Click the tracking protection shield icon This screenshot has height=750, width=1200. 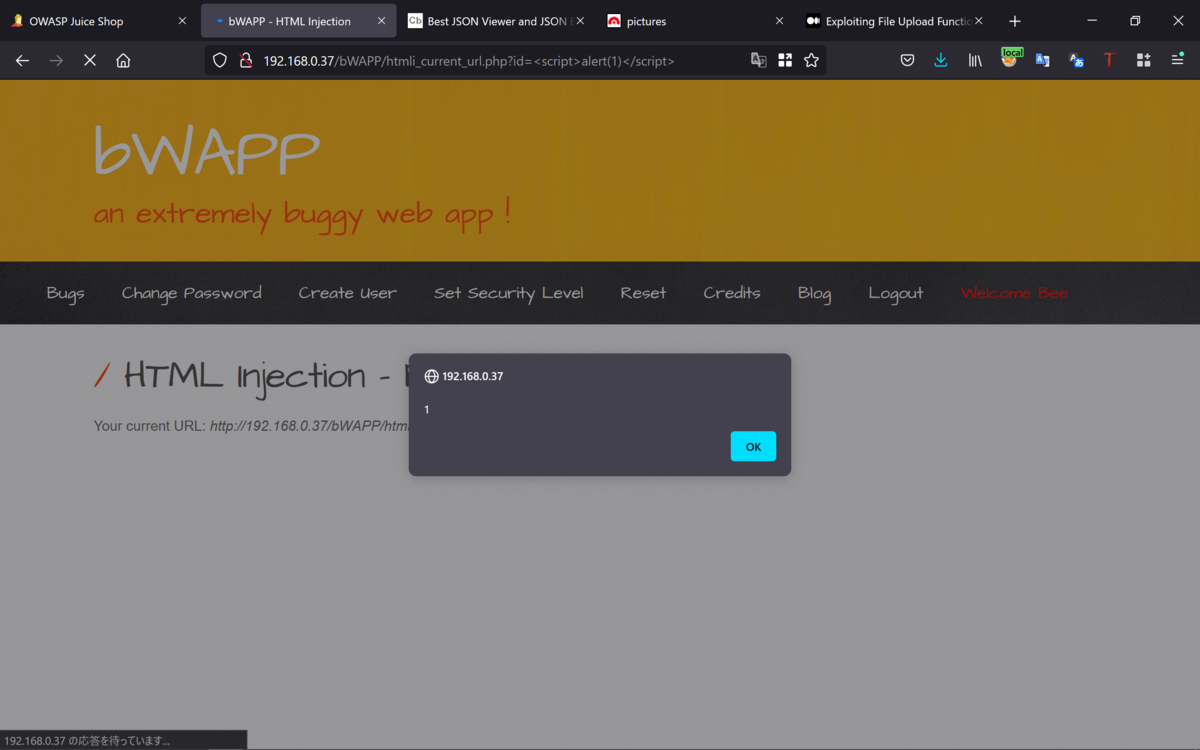tap(220, 60)
